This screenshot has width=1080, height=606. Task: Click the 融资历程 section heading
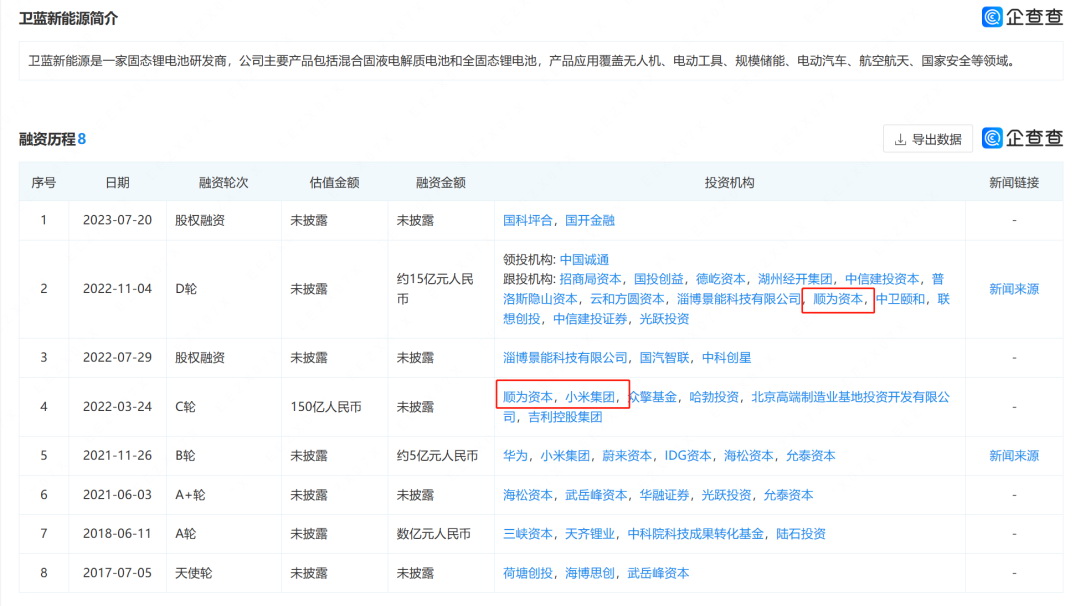(47, 139)
